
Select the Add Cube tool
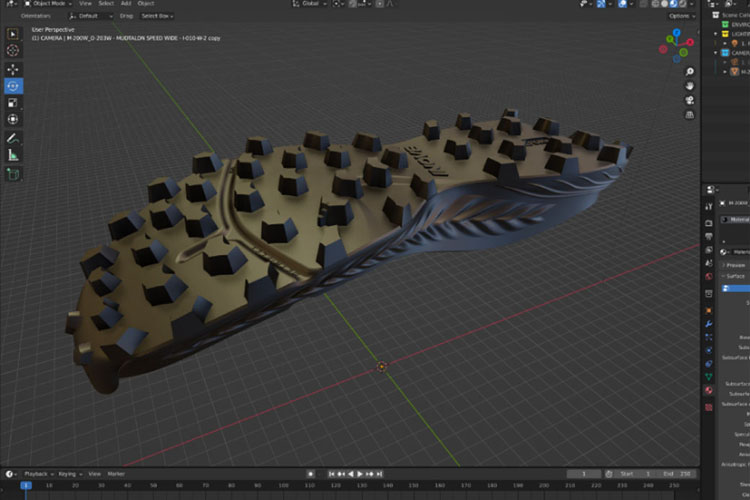point(13,174)
